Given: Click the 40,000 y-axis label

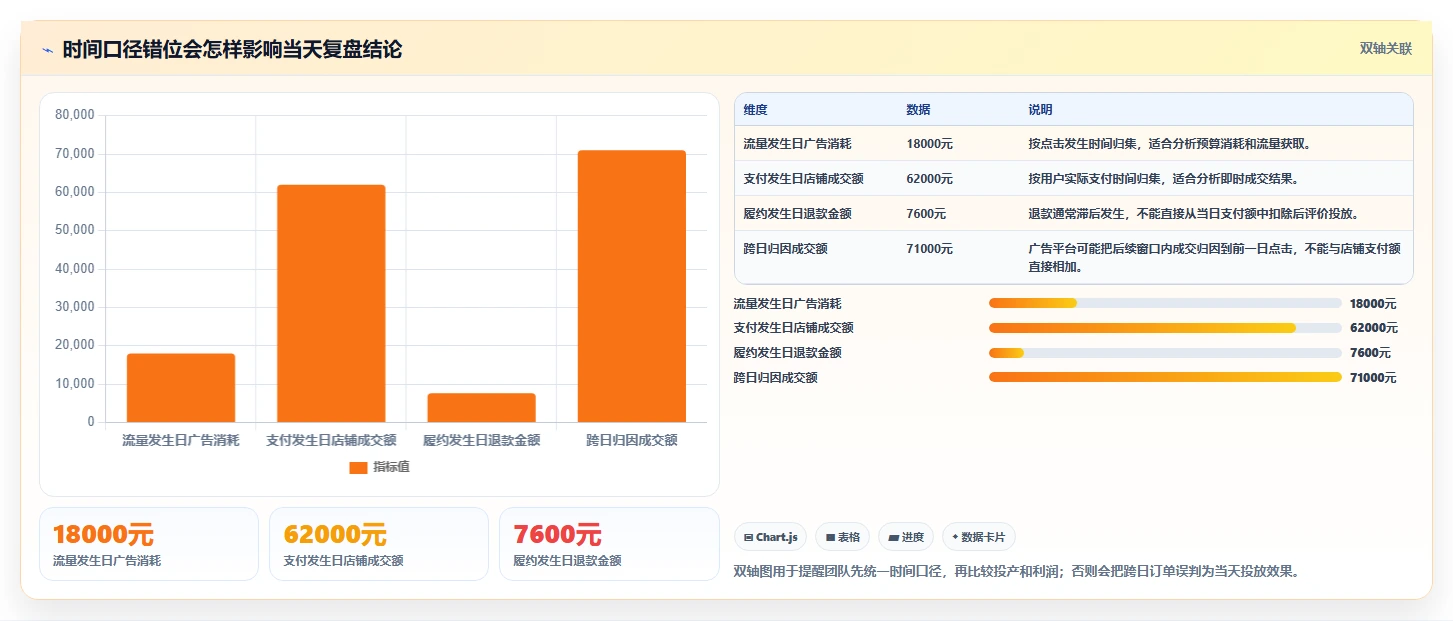Looking at the screenshot, I should pos(75,269).
